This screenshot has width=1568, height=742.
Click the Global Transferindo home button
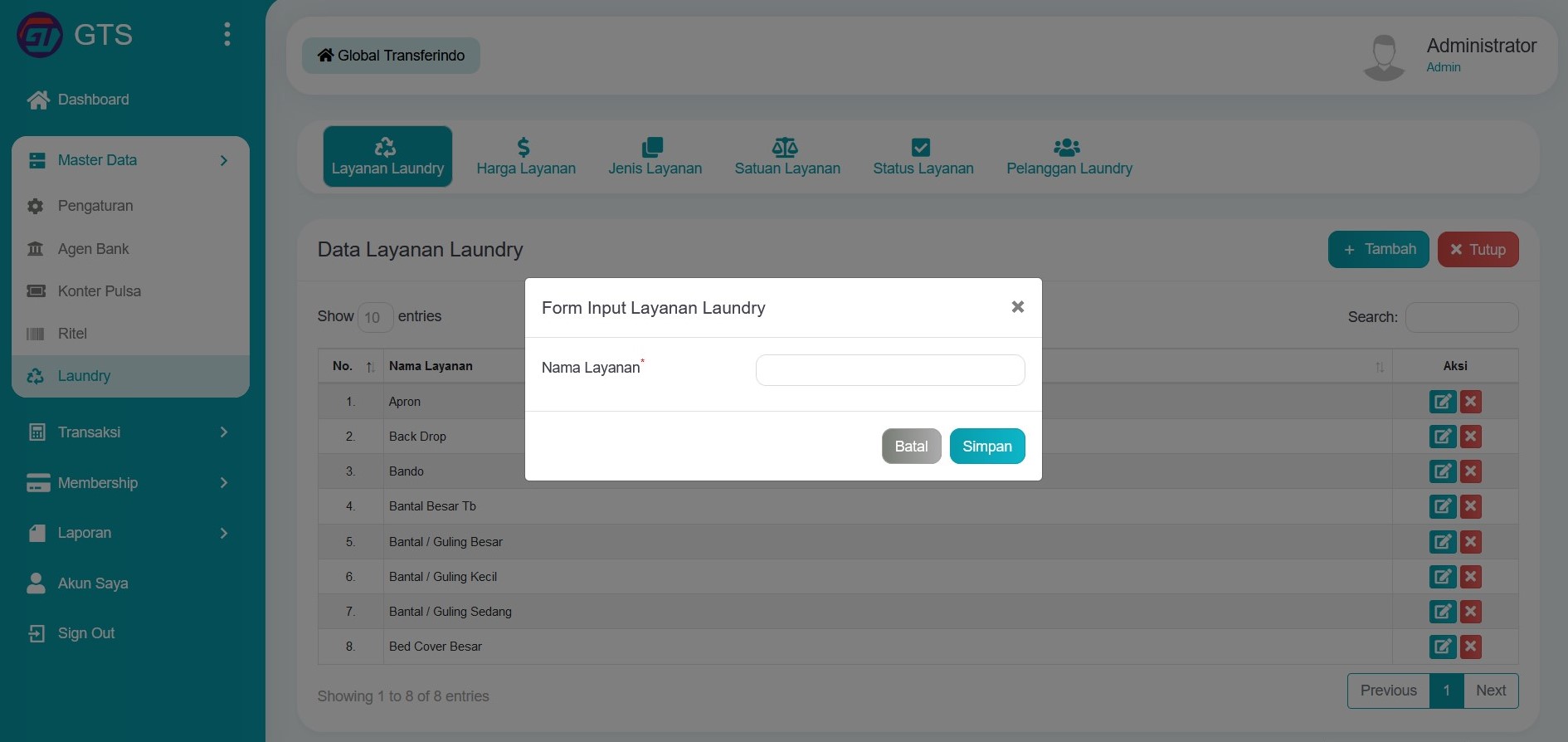pyautogui.click(x=391, y=56)
